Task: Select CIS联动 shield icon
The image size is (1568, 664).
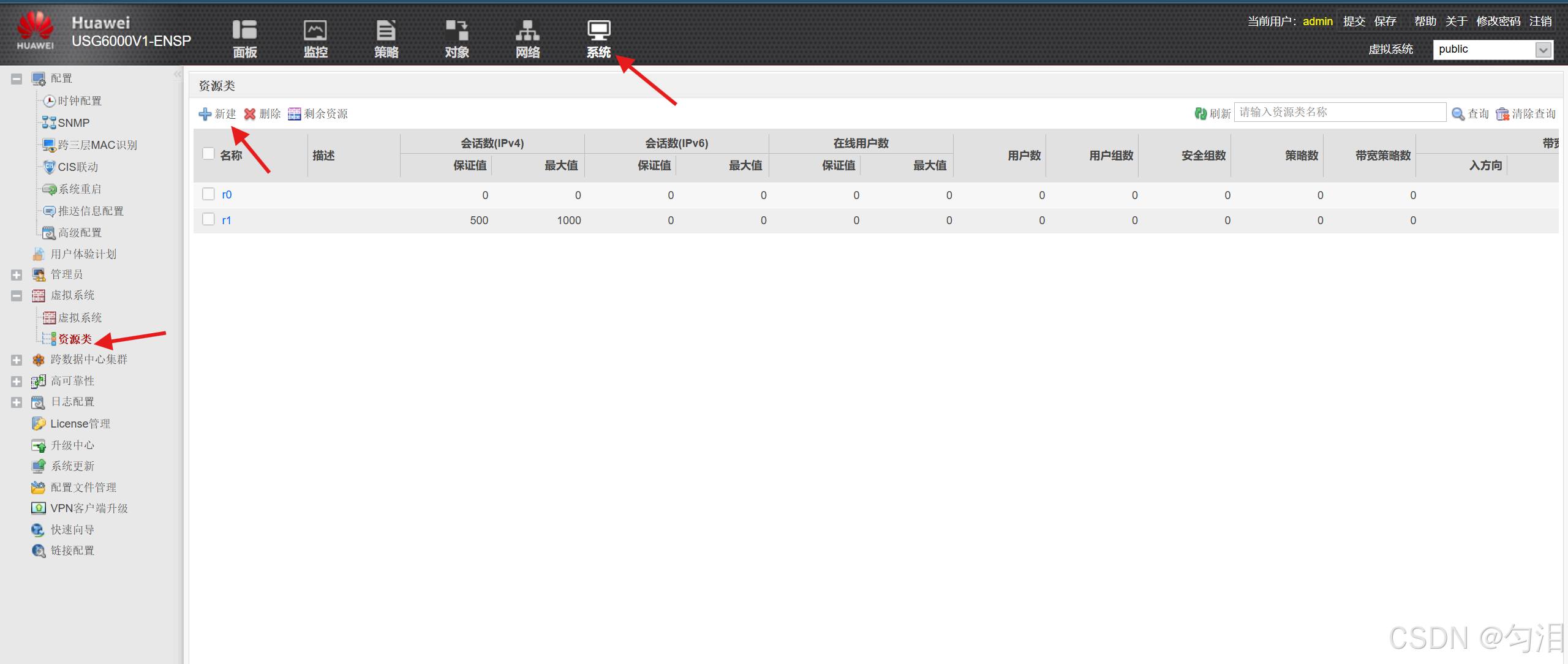Action: click(50, 167)
